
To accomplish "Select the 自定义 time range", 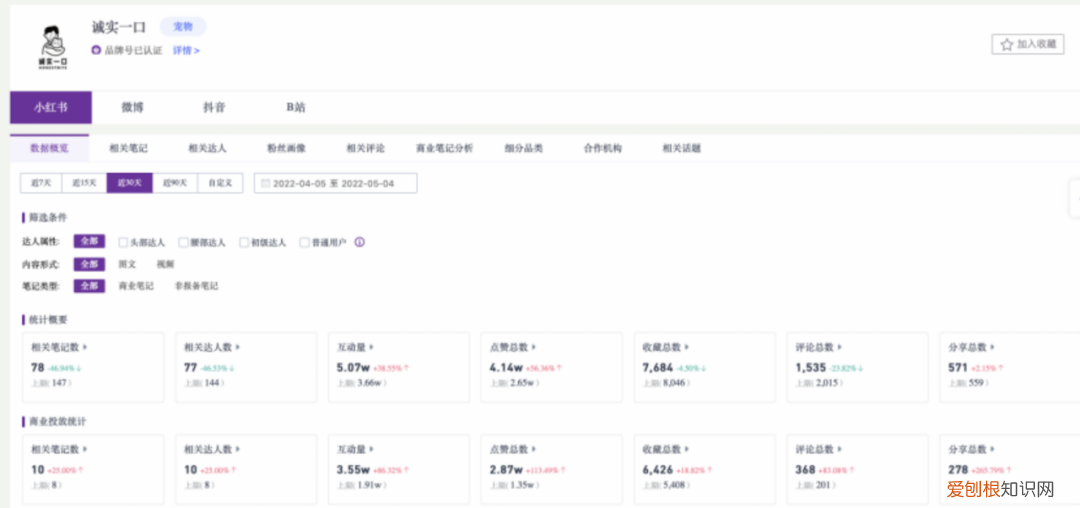I will coord(220,183).
